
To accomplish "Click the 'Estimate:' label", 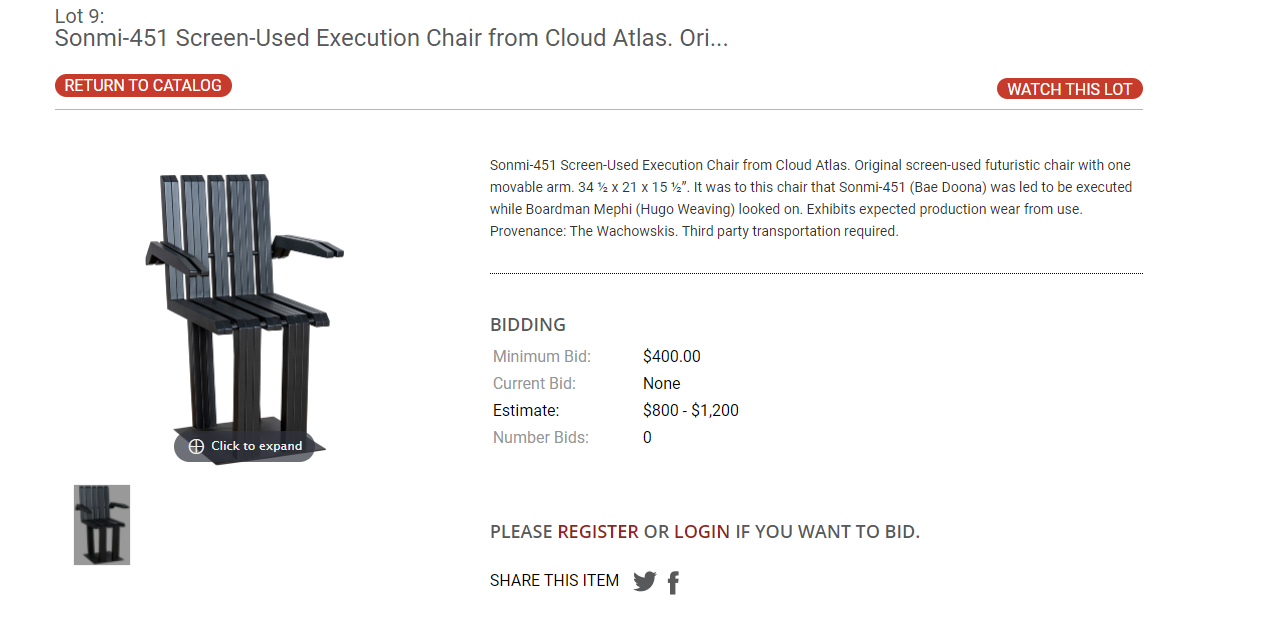I will [x=526, y=410].
